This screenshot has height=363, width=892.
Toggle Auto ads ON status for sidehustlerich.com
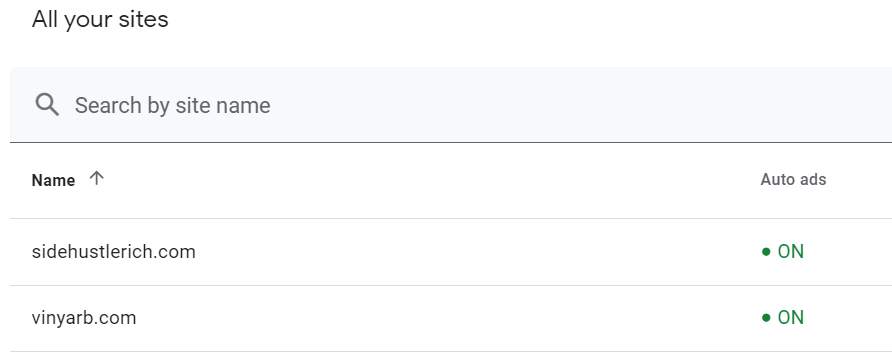coord(783,251)
